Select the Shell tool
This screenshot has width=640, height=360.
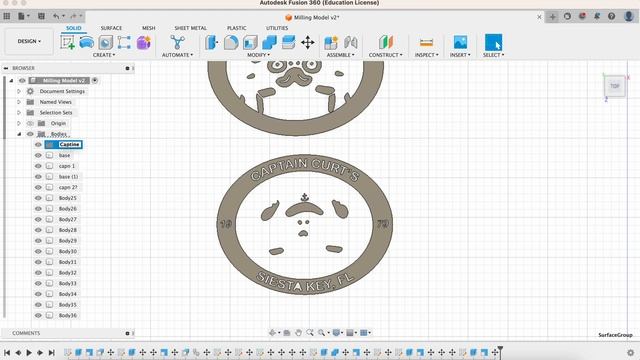(250, 42)
